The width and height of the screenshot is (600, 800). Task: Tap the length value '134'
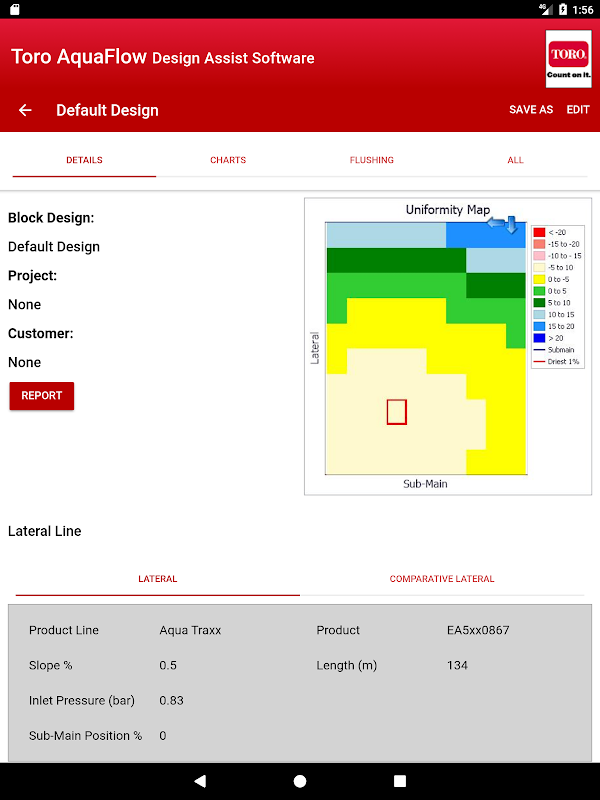(x=457, y=665)
